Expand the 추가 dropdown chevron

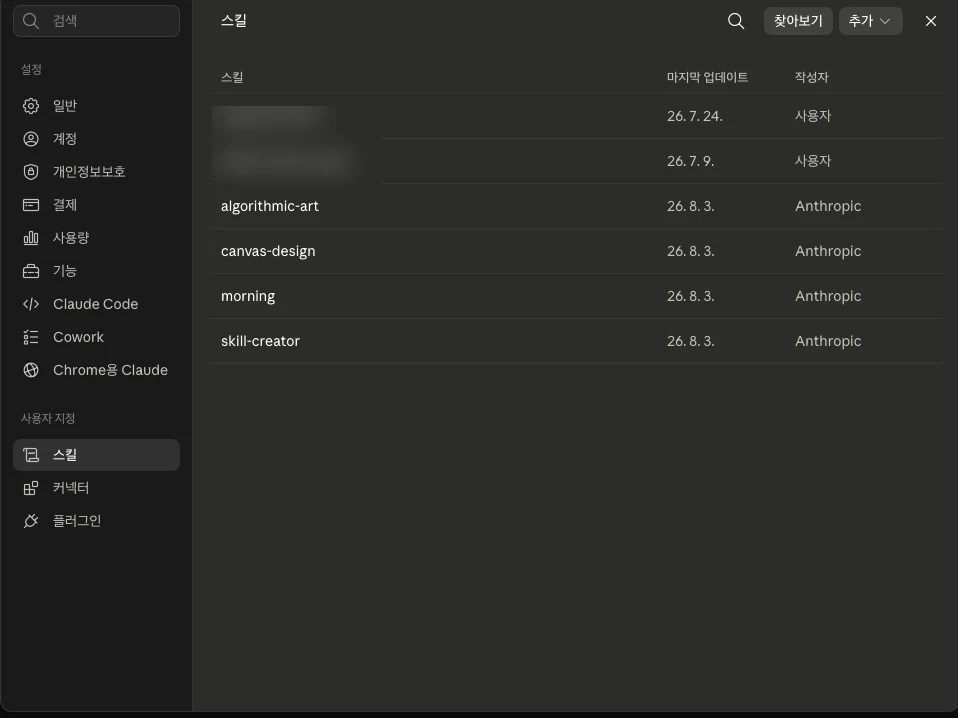885,21
